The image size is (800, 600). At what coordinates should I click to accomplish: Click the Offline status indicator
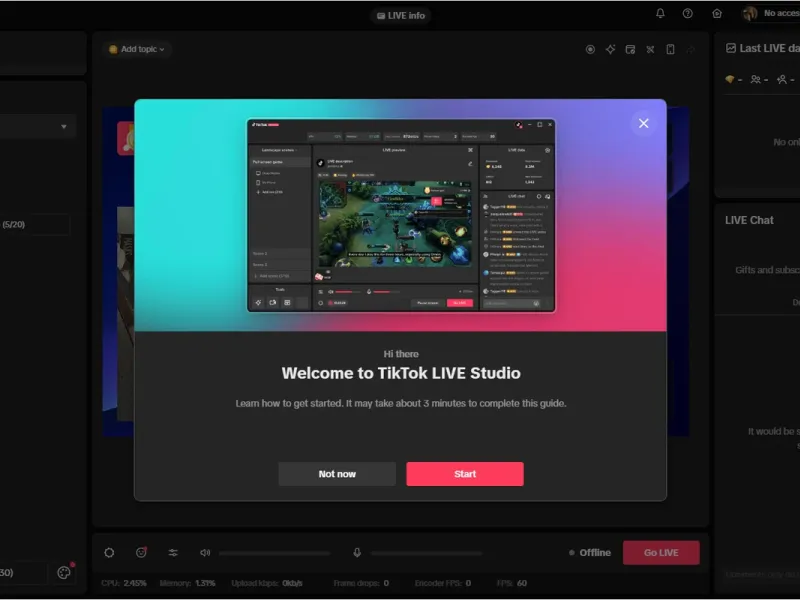(590, 553)
